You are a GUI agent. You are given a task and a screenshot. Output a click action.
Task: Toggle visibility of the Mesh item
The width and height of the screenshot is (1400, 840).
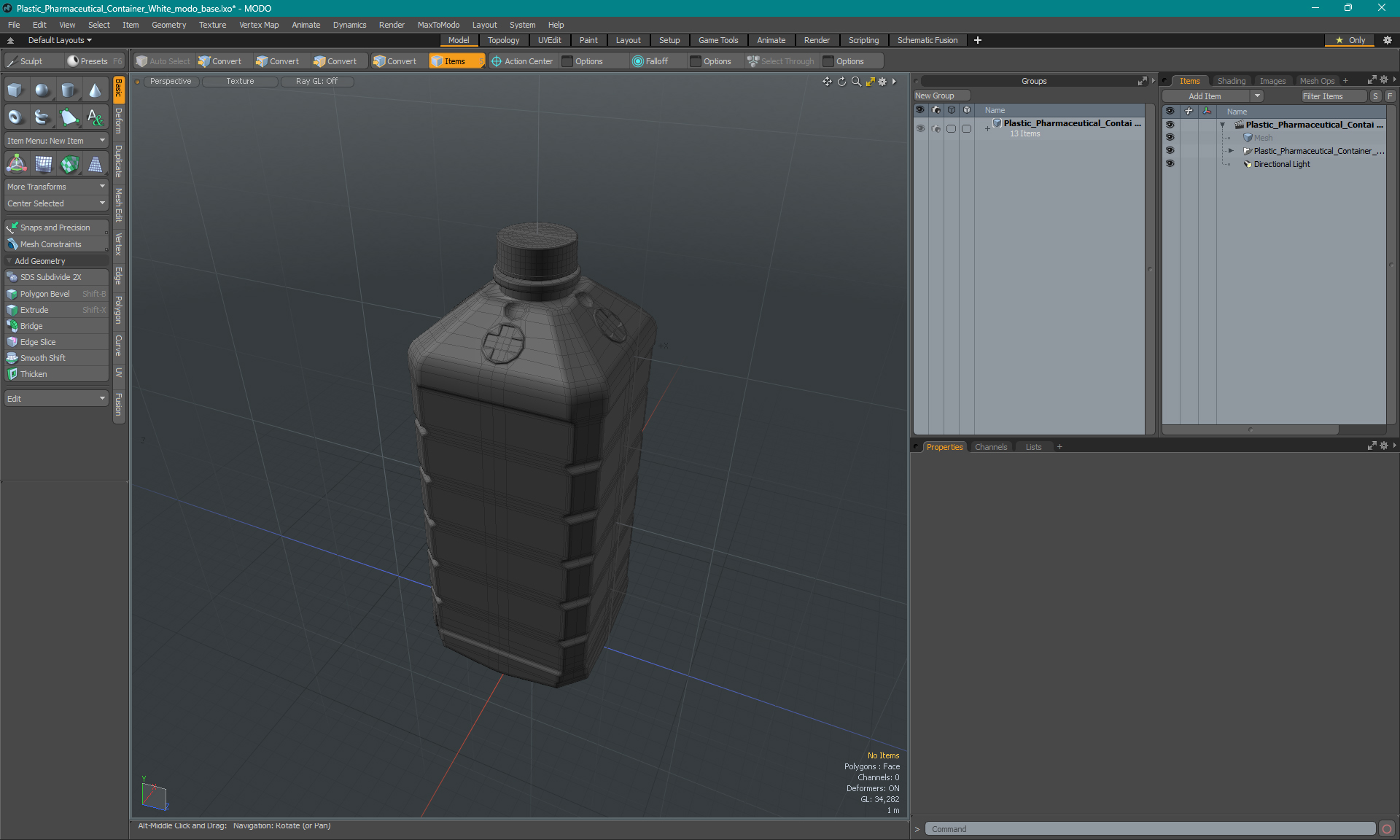click(1170, 138)
